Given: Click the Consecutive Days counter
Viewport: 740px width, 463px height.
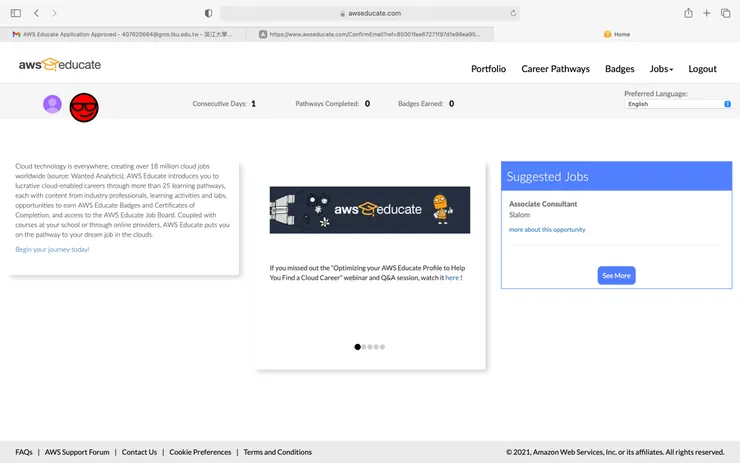Looking at the screenshot, I should (x=224, y=104).
